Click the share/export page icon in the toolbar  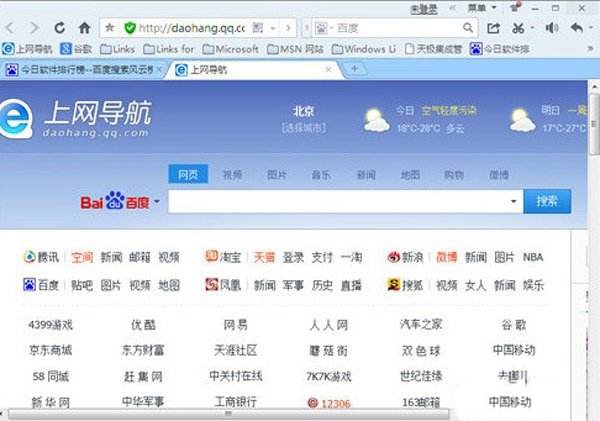coord(493,28)
